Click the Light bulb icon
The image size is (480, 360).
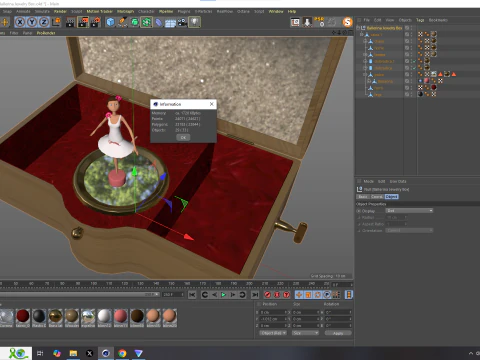pos(195,22)
